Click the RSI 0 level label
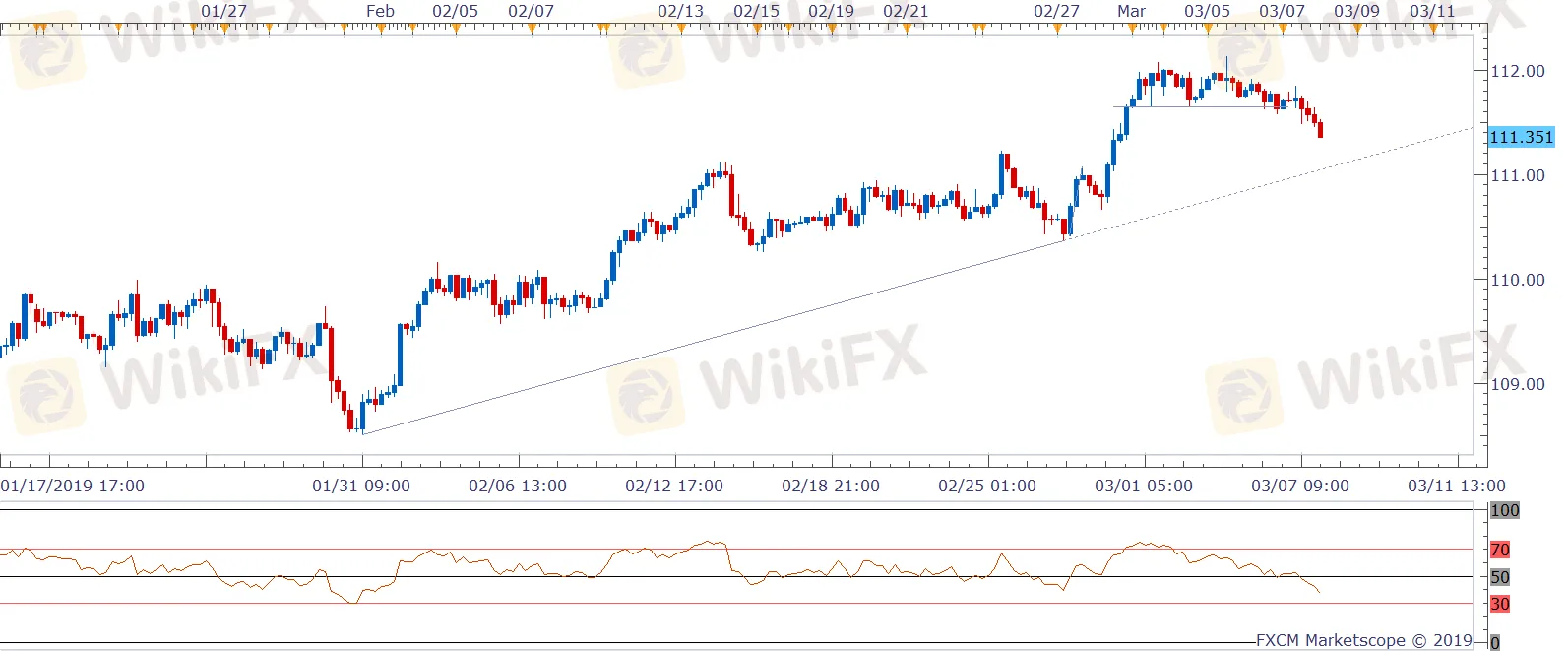1568x651 pixels. pyautogui.click(x=1495, y=643)
